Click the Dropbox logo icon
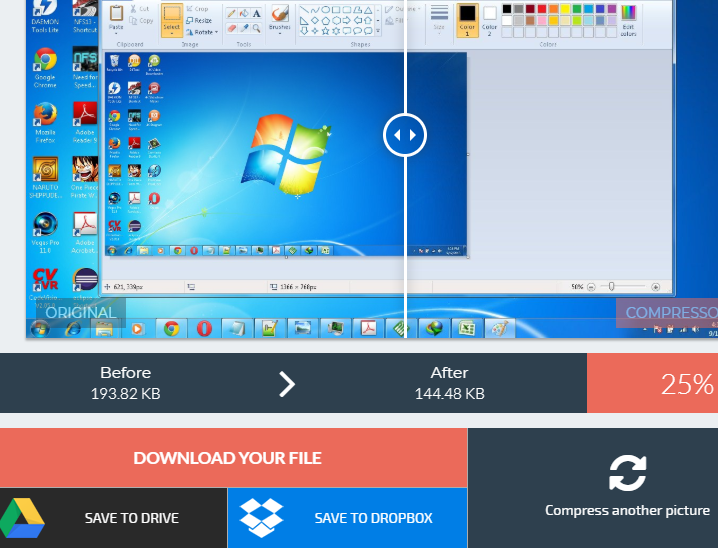The height and width of the screenshot is (548, 718). (x=261, y=517)
